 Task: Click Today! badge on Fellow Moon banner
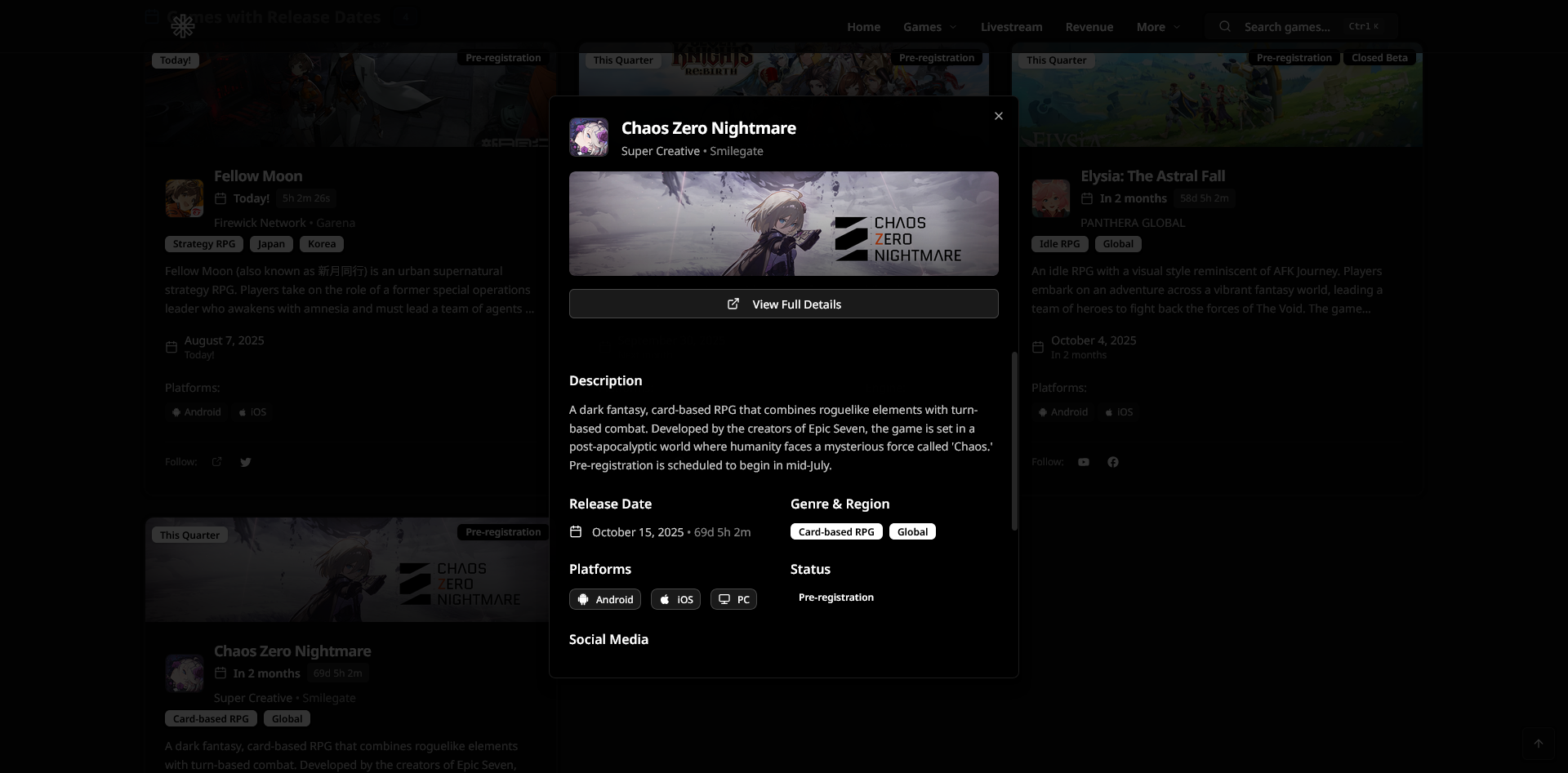[x=175, y=60]
